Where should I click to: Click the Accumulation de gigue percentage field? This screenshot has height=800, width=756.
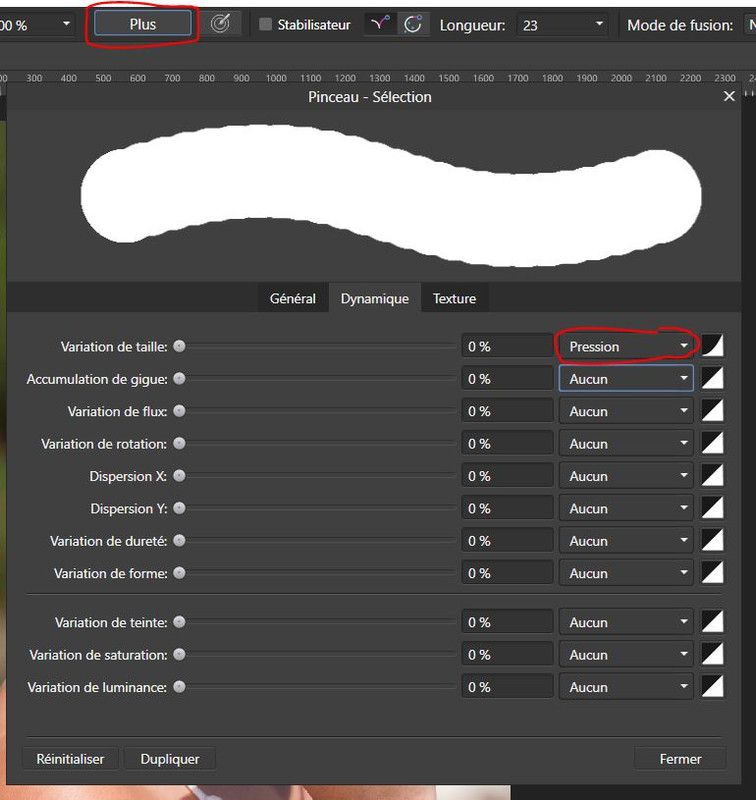(x=507, y=379)
